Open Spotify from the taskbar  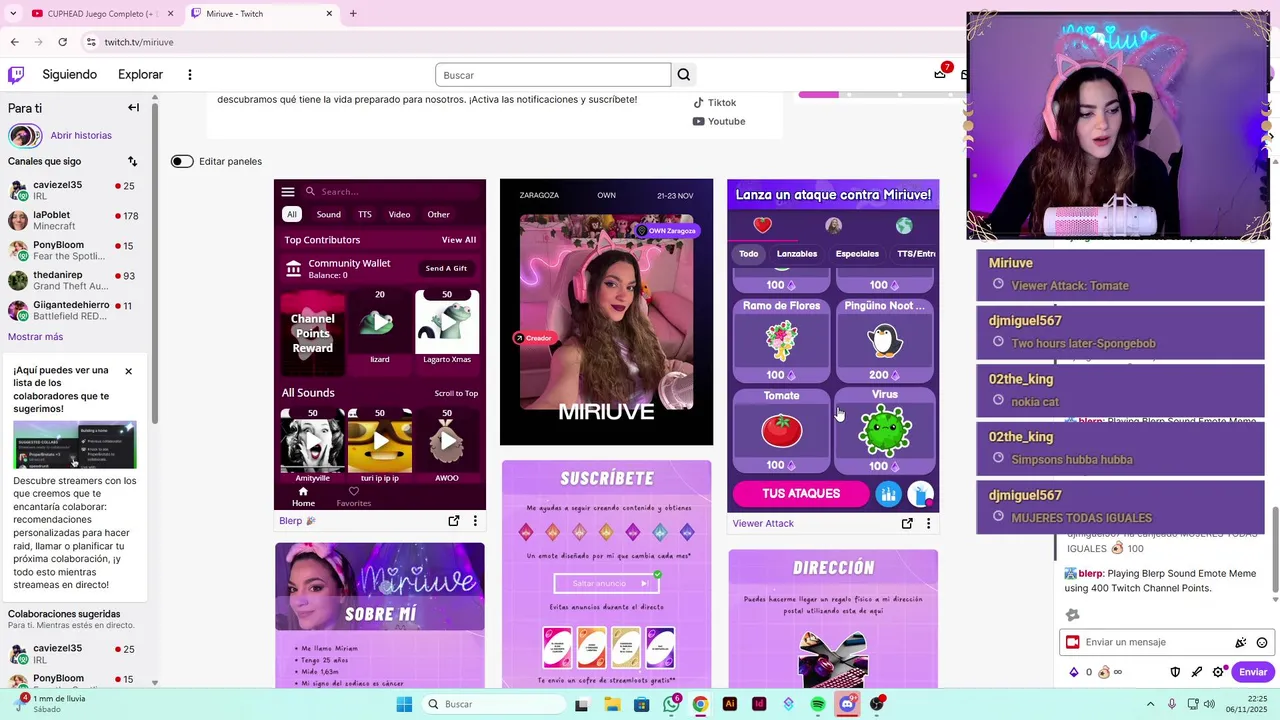(818, 704)
